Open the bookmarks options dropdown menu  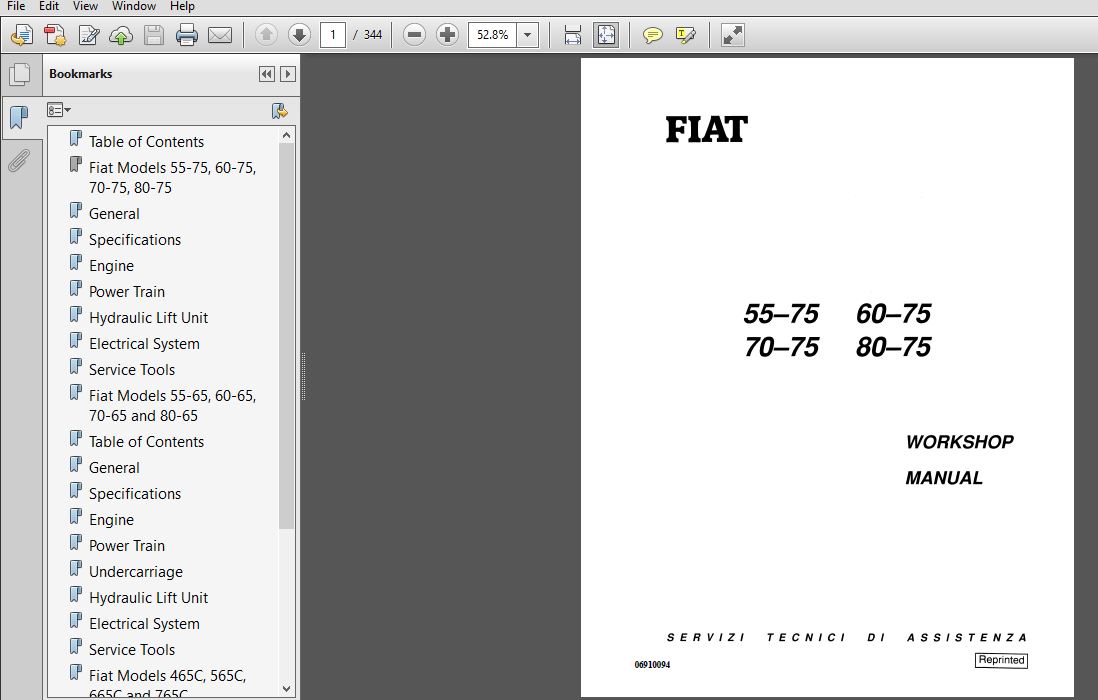[x=59, y=110]
